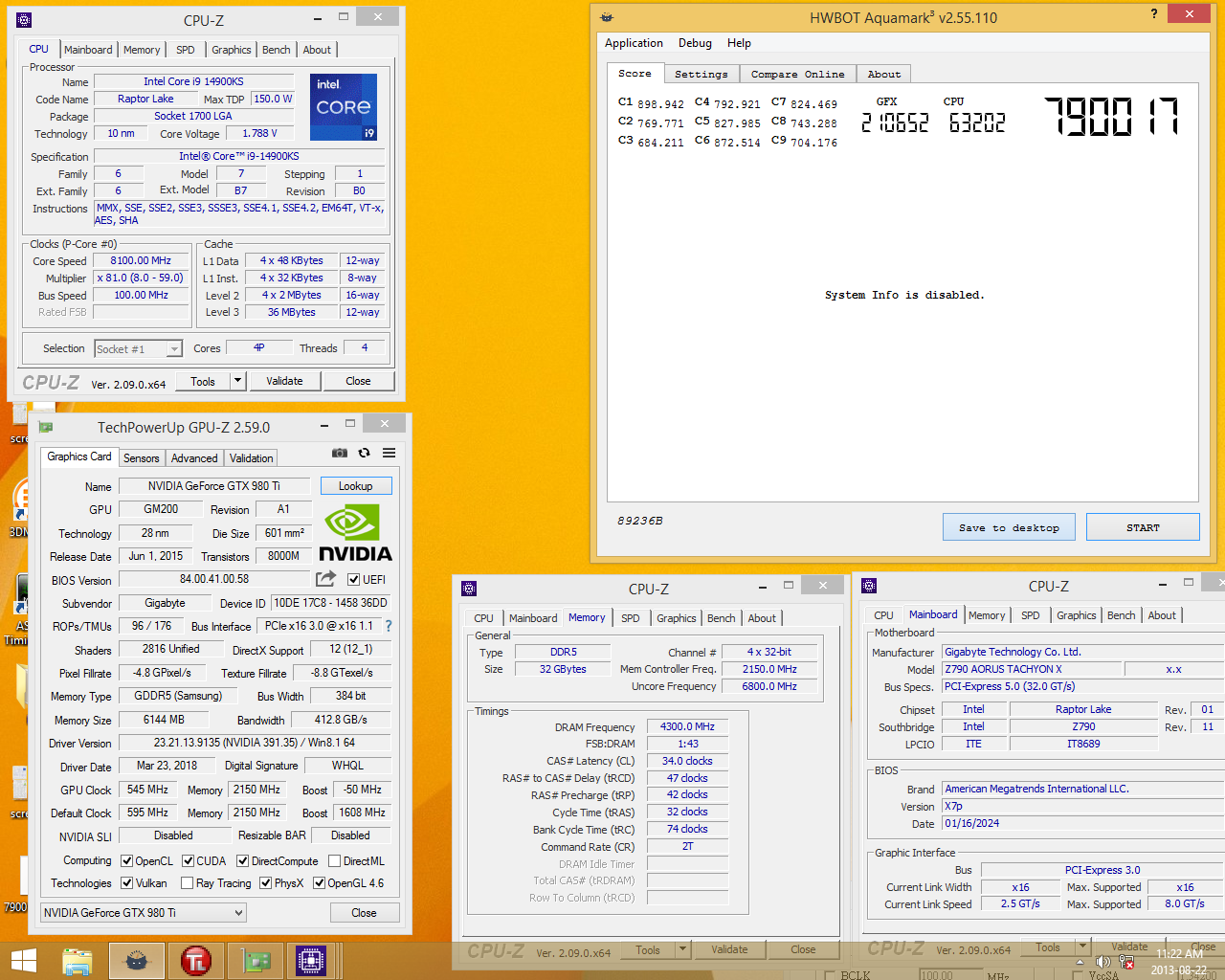Viewport: 1225px width, 980px height.
Task: Open the Advanced tab in GPU-Z
Action: coord(194,458)
